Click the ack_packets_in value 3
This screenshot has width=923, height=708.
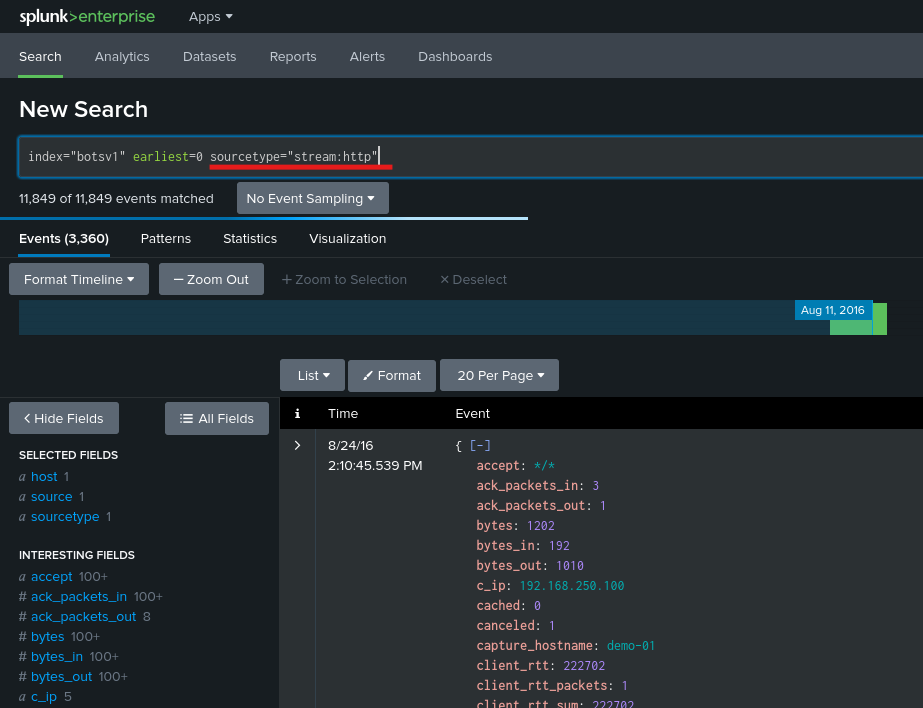coord(596,486)
